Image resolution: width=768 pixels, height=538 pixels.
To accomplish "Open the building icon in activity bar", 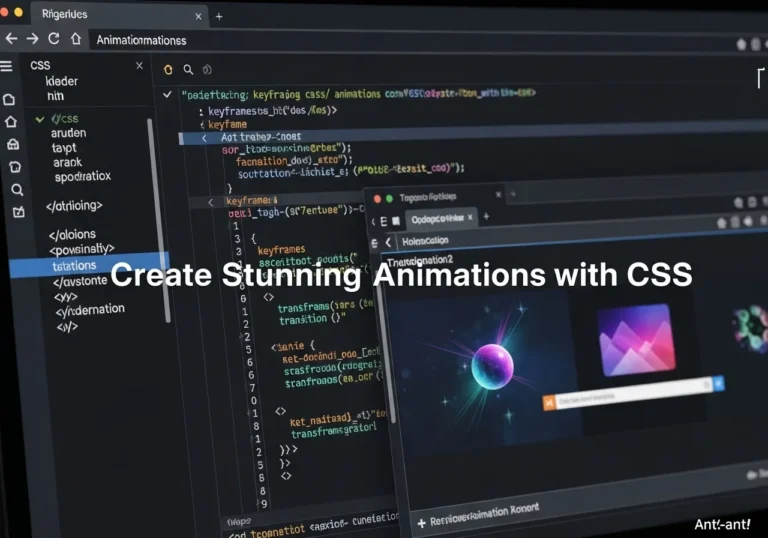I will point(13,144).
